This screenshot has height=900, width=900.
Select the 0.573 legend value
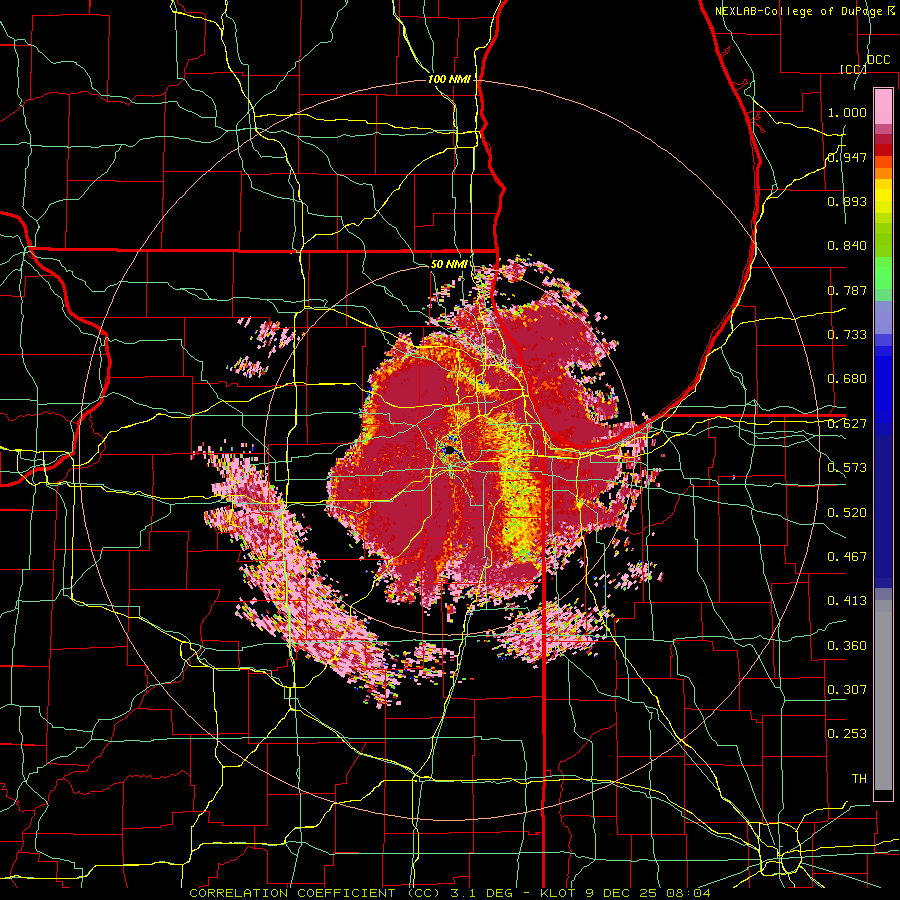coord(847,468)
